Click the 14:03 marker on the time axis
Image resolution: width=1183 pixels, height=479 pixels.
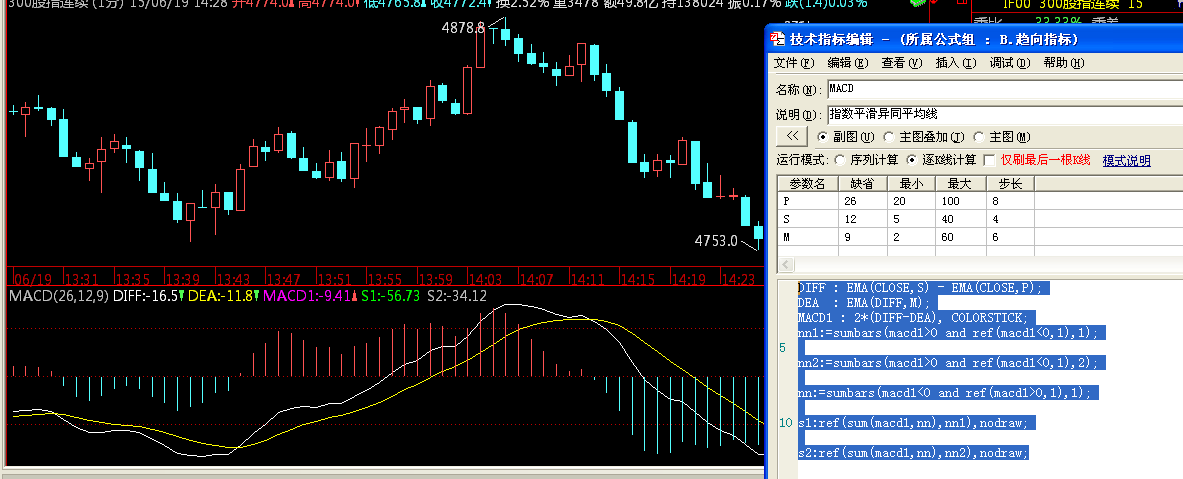coord(486,278)
